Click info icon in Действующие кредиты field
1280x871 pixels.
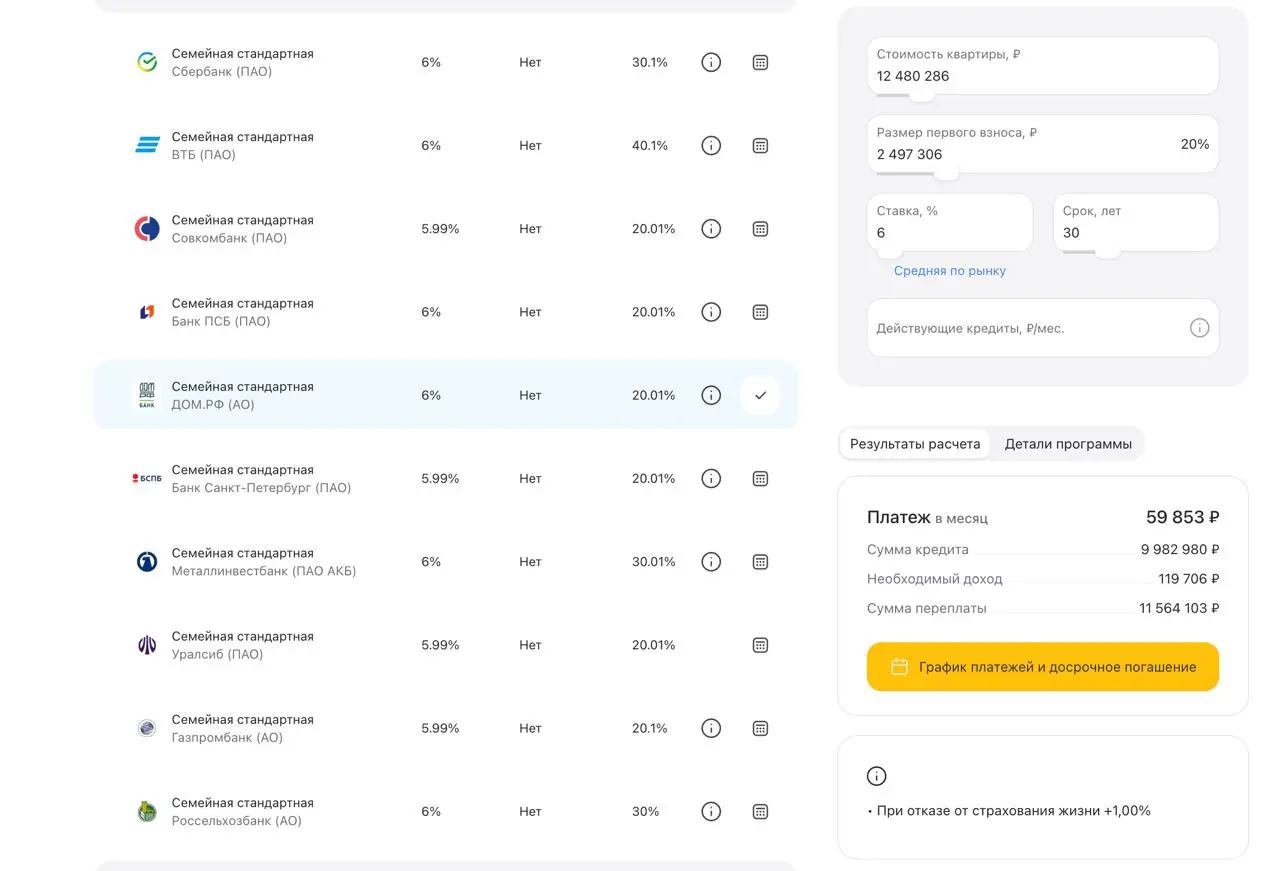(x=1199, y=327)
